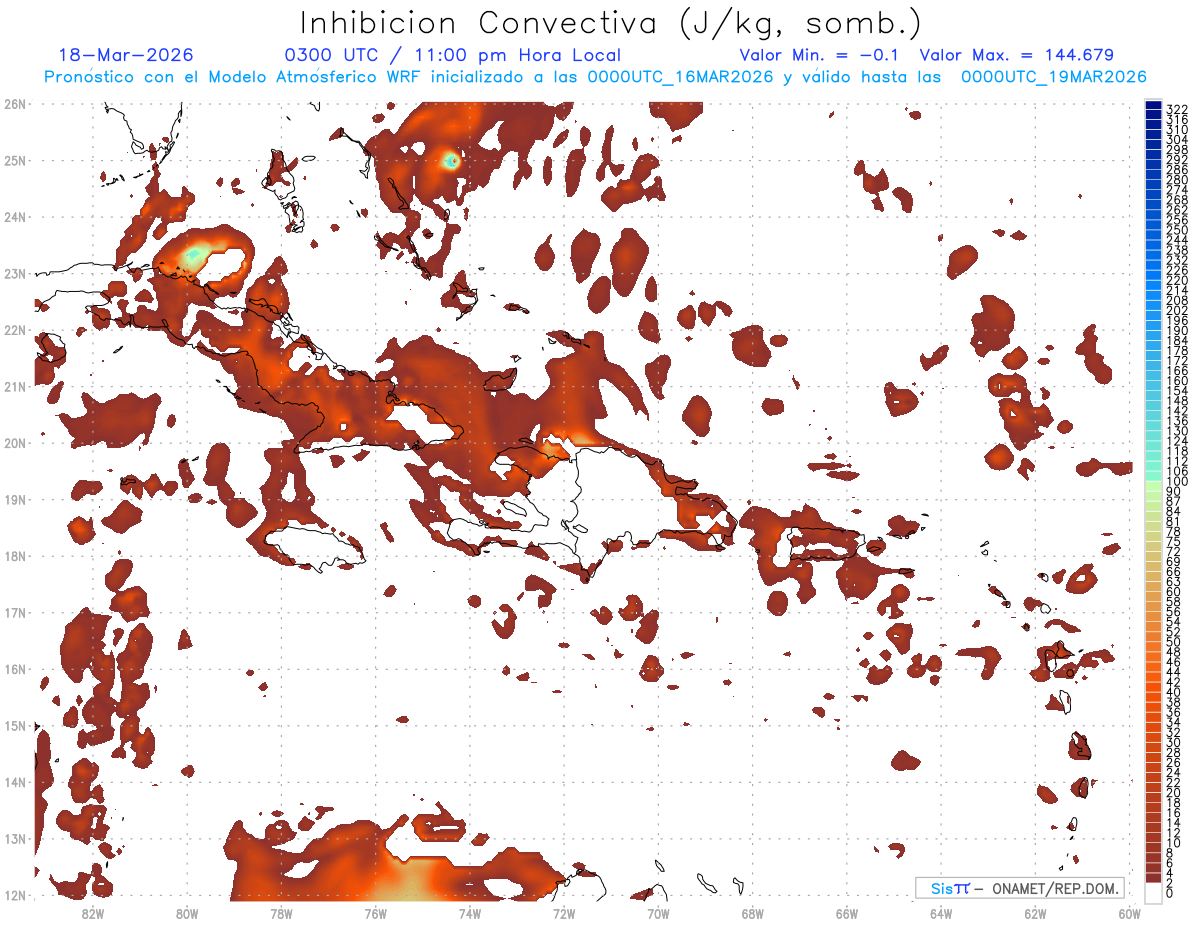1200x927 pixels.
Task: Click the 20N latitude label
Action: (x=14, y=443)
